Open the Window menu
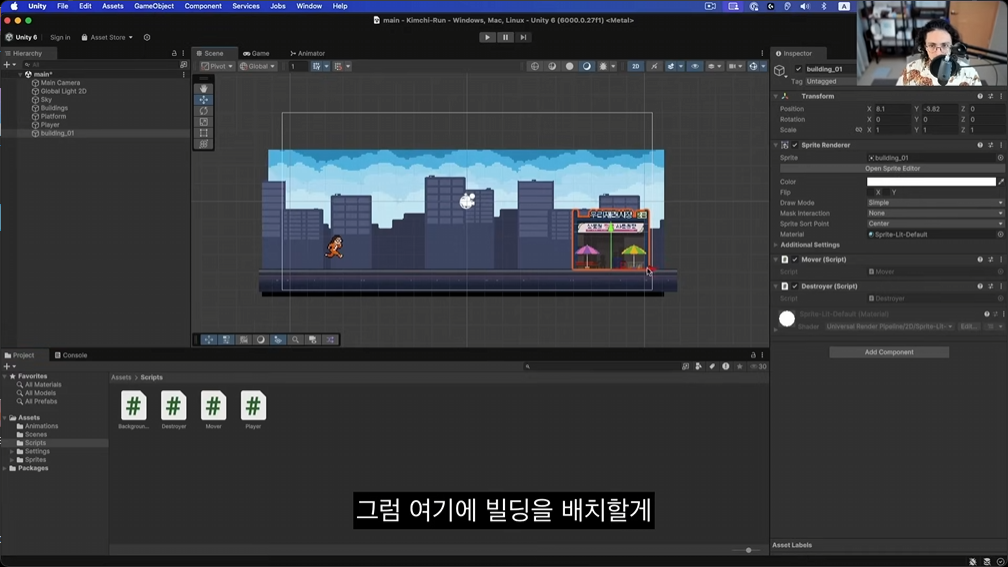 tap(309, 6)
